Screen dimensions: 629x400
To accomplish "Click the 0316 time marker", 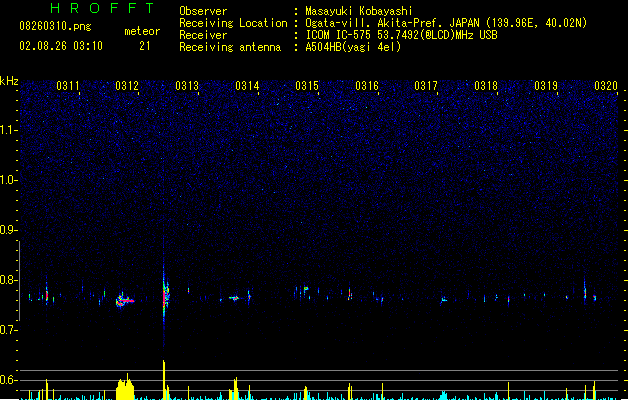I will pyautogui.click(x=367, y=86).
